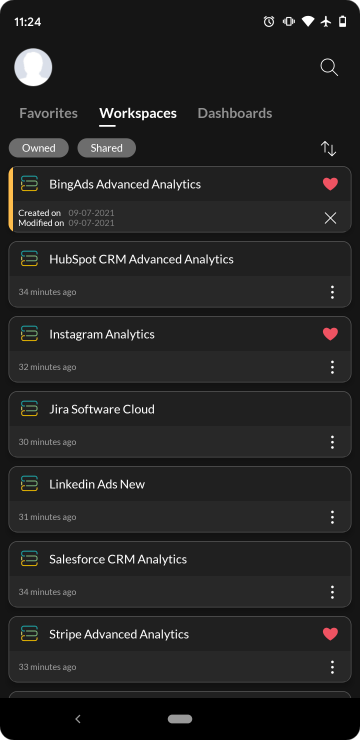Click the Linkedin Ads New workspace icon

[x=29, y=484]
